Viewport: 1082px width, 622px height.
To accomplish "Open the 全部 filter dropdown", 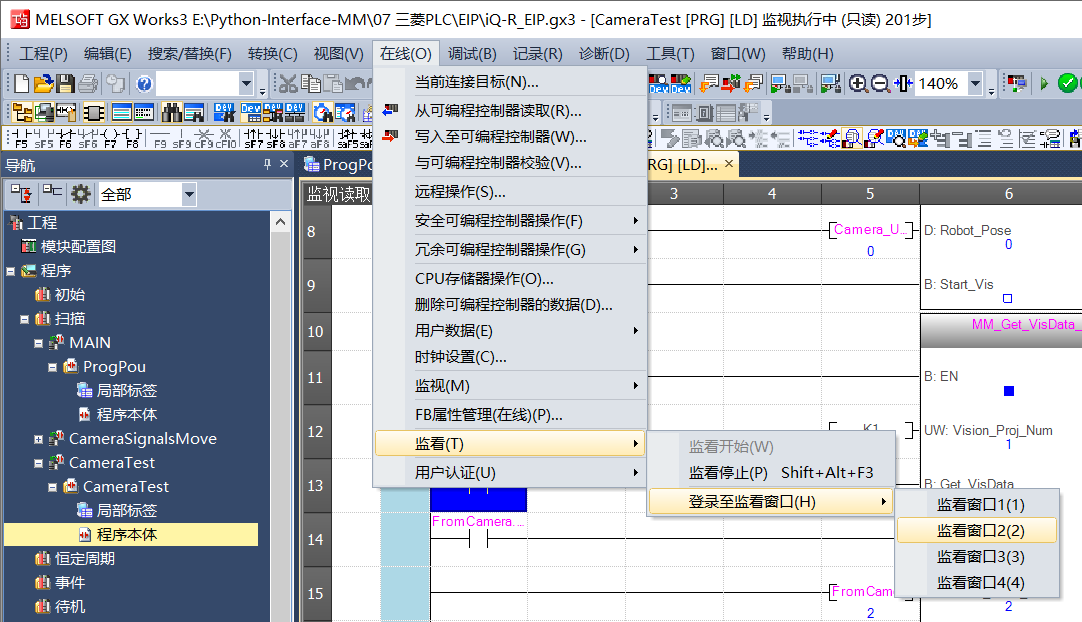I will (x=188, y=195).
